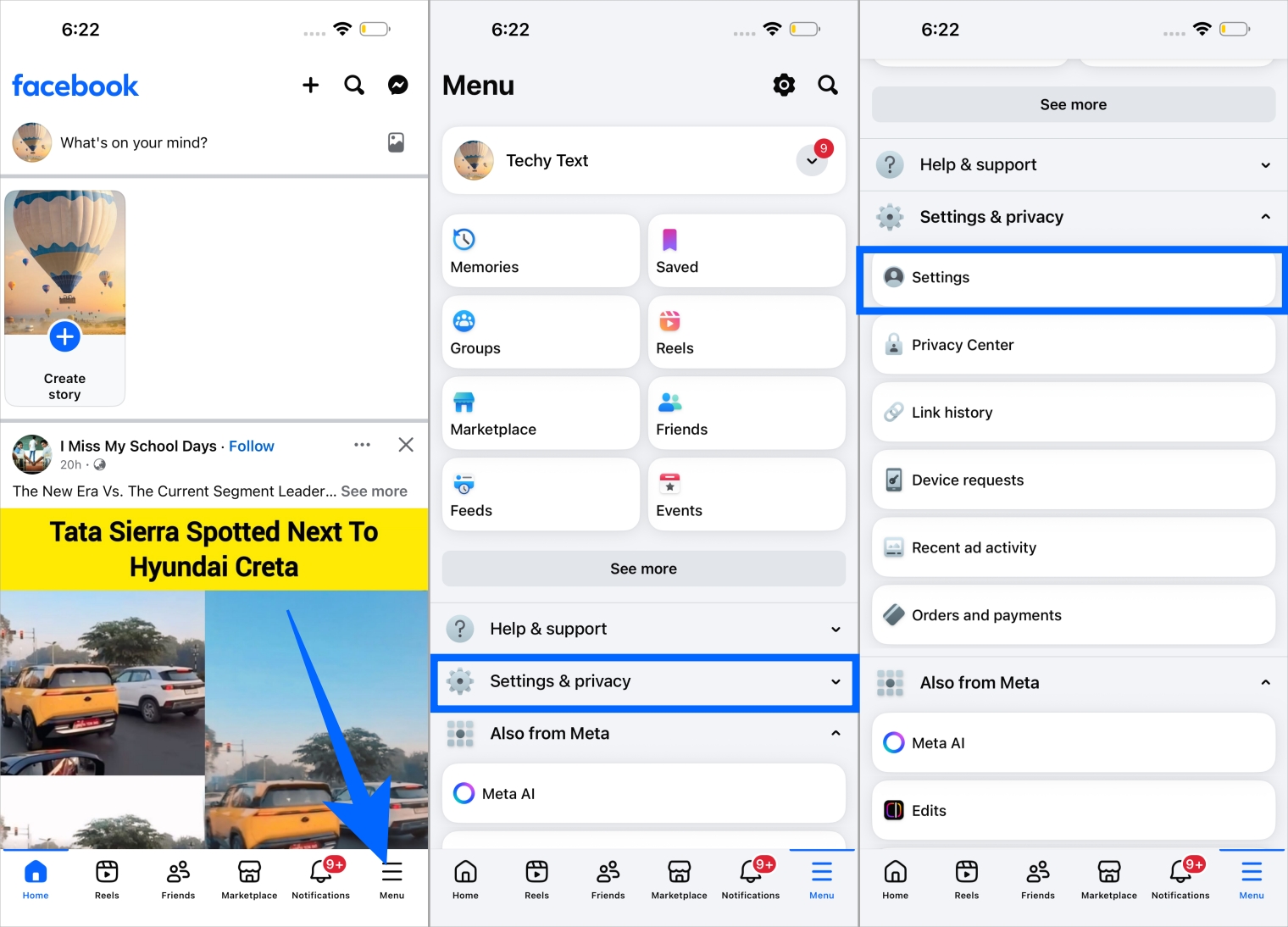Tap Create story on the balloon thumbnail
1288x927 pixels.
(64, 336)
